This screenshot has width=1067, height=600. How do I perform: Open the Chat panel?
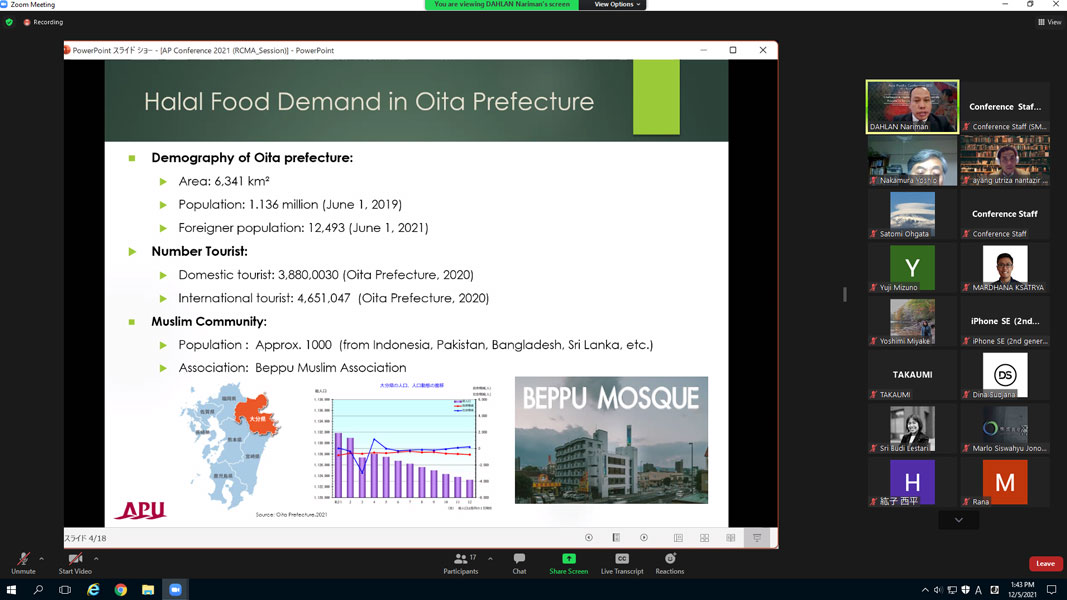[519, 562]
